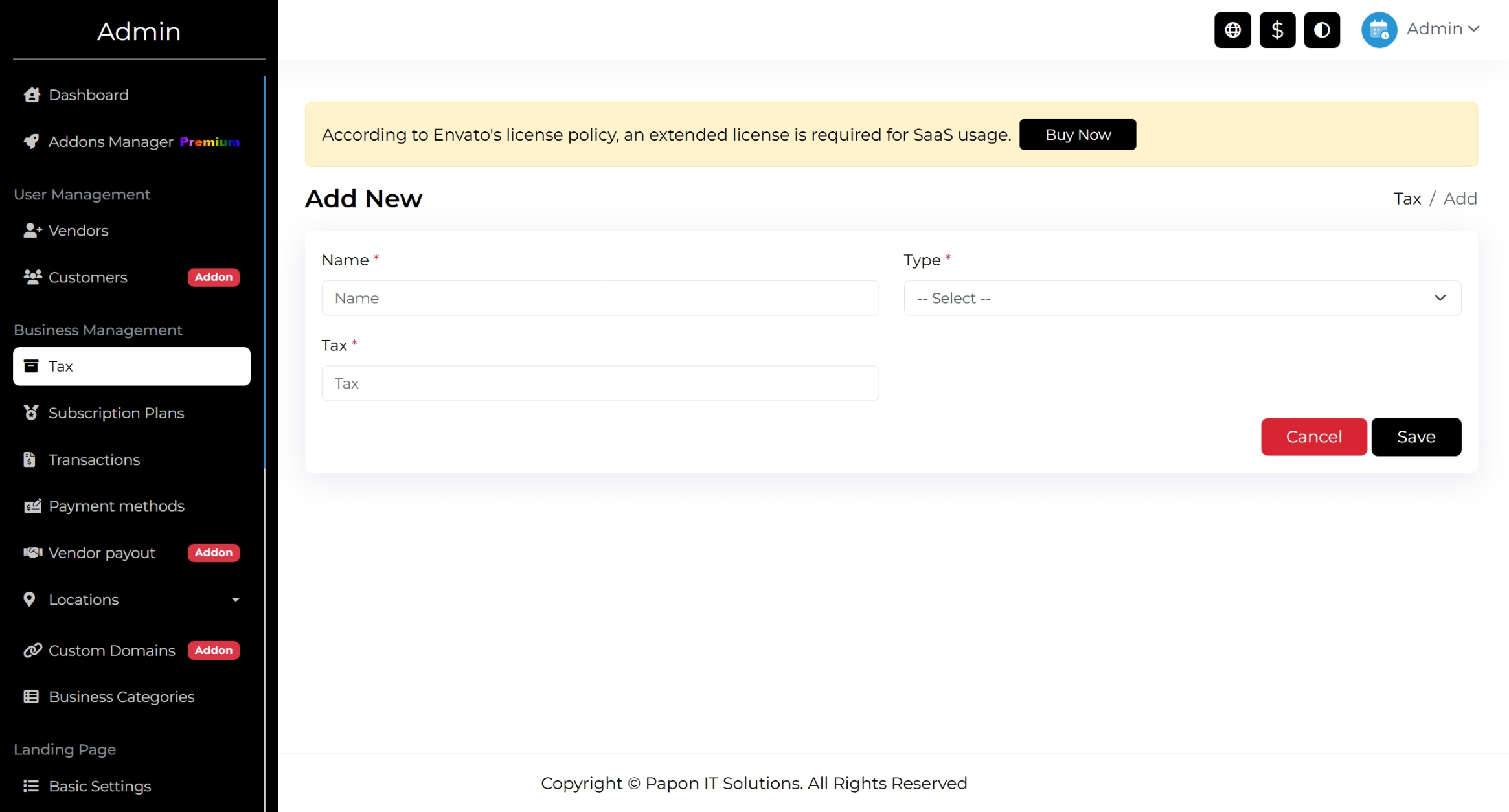Click the Tax breadcrumb link
Viewport: 1509px width, 812px height.
1407,199
